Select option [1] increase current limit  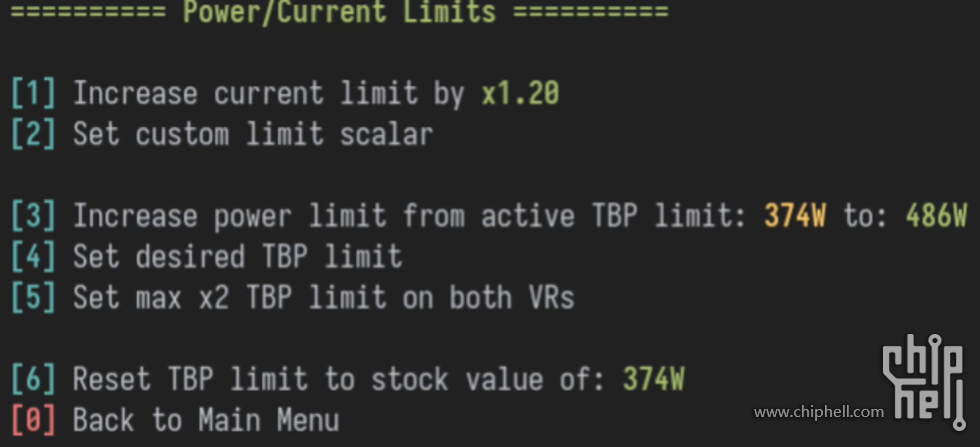pyautogui.click(x=285, y=94)
